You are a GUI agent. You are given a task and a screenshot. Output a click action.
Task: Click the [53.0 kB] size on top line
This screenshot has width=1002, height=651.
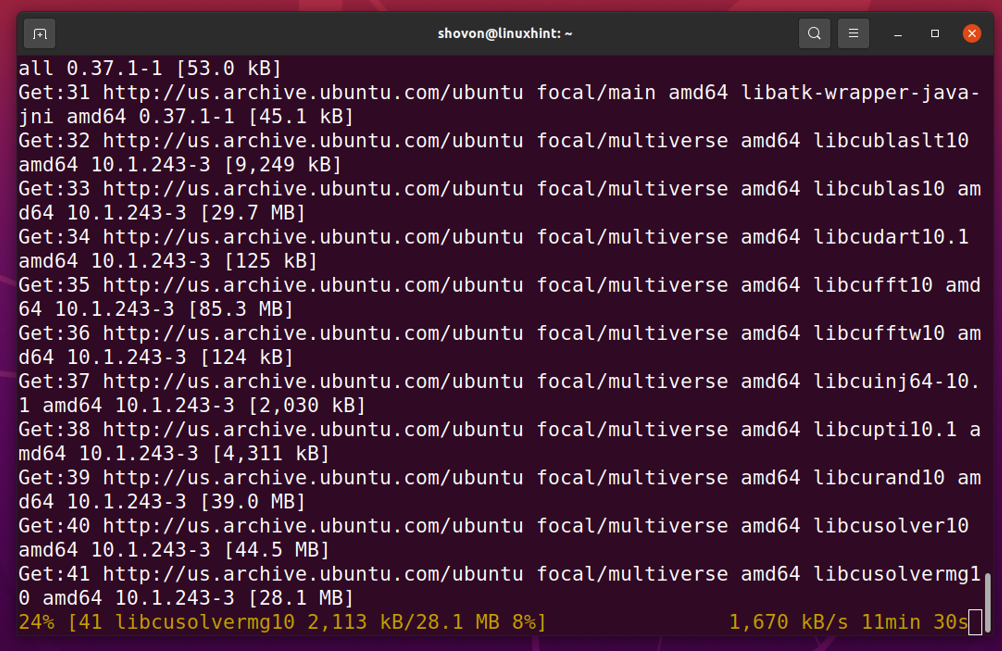pyautogui.click(x=228, y=68)
